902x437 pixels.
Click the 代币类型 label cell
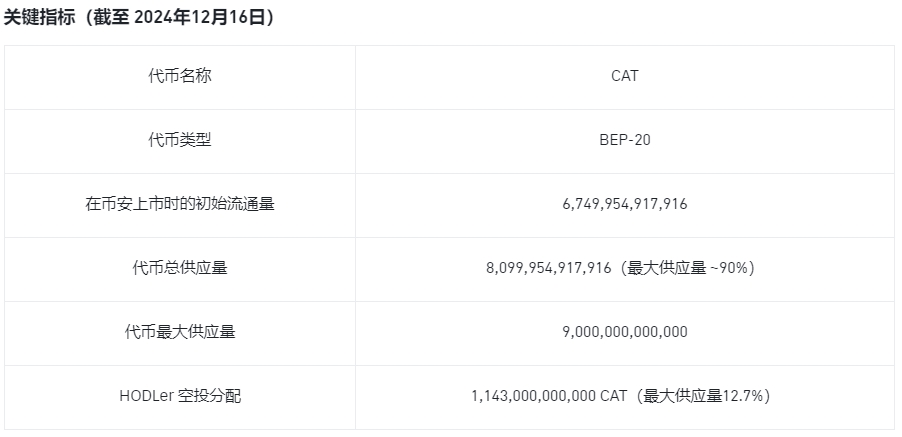[180, 140]
